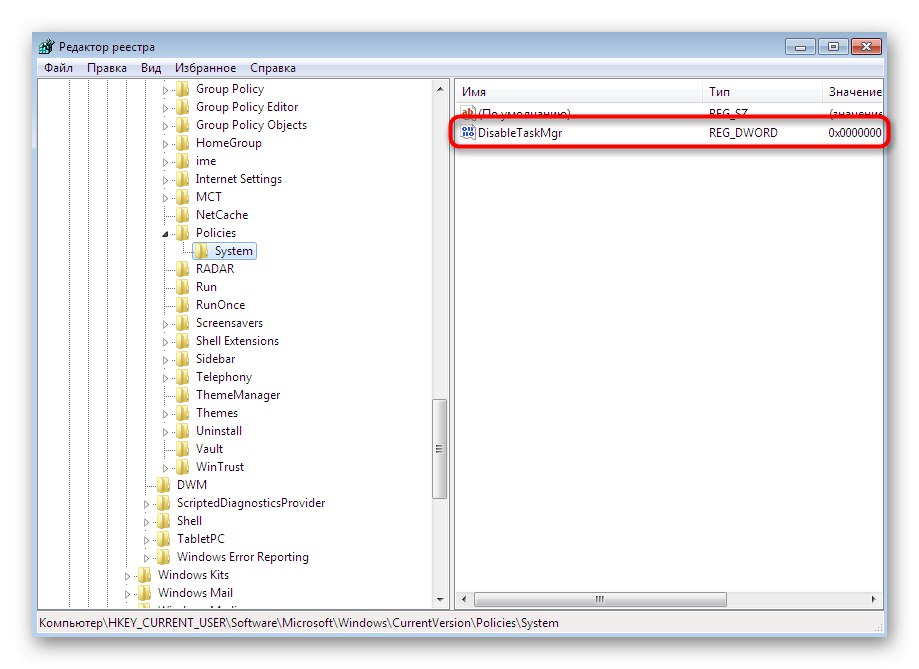Click the values pane scroll right arrow
The height and width of the screenshot is (669, 919).
point(873,599)
